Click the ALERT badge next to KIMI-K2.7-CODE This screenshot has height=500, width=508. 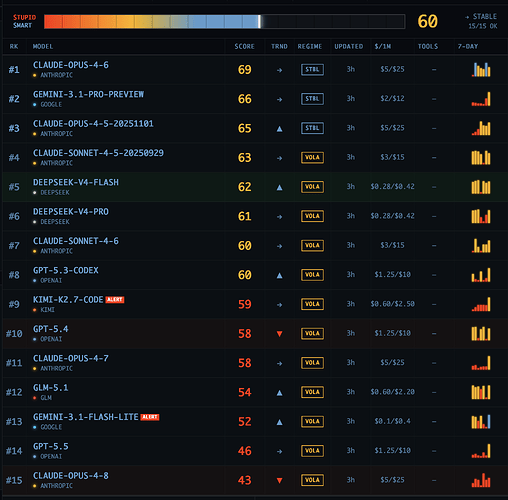pos(115,300)
